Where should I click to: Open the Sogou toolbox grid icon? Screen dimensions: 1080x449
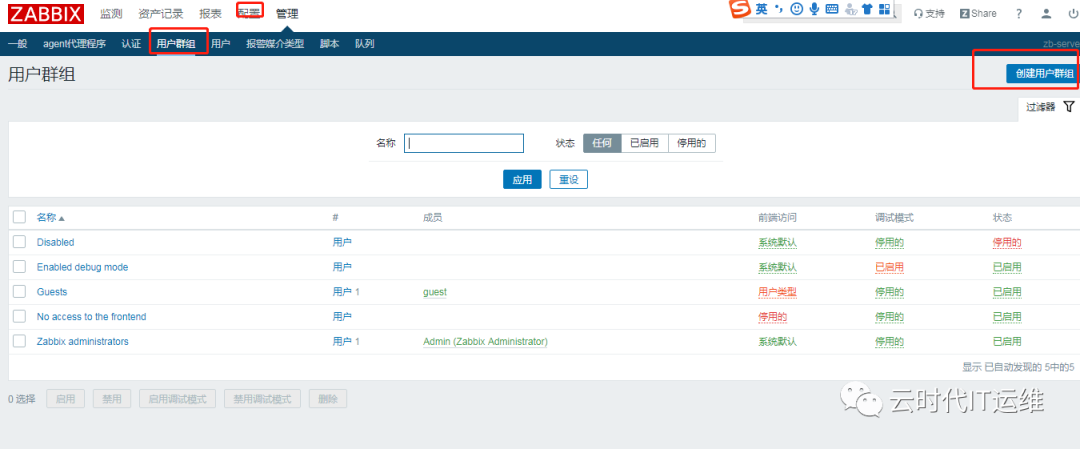click(x=884, y=9)
